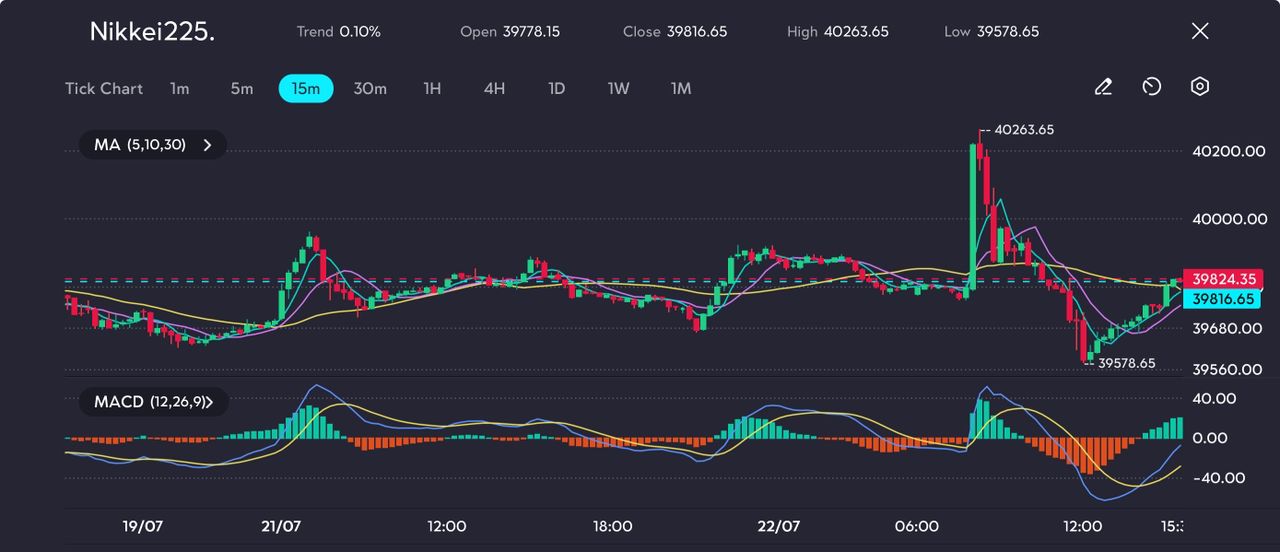1280x552 pixels.
Task: Choose the 1H timeframe
Action: click(x=432, y=89)
